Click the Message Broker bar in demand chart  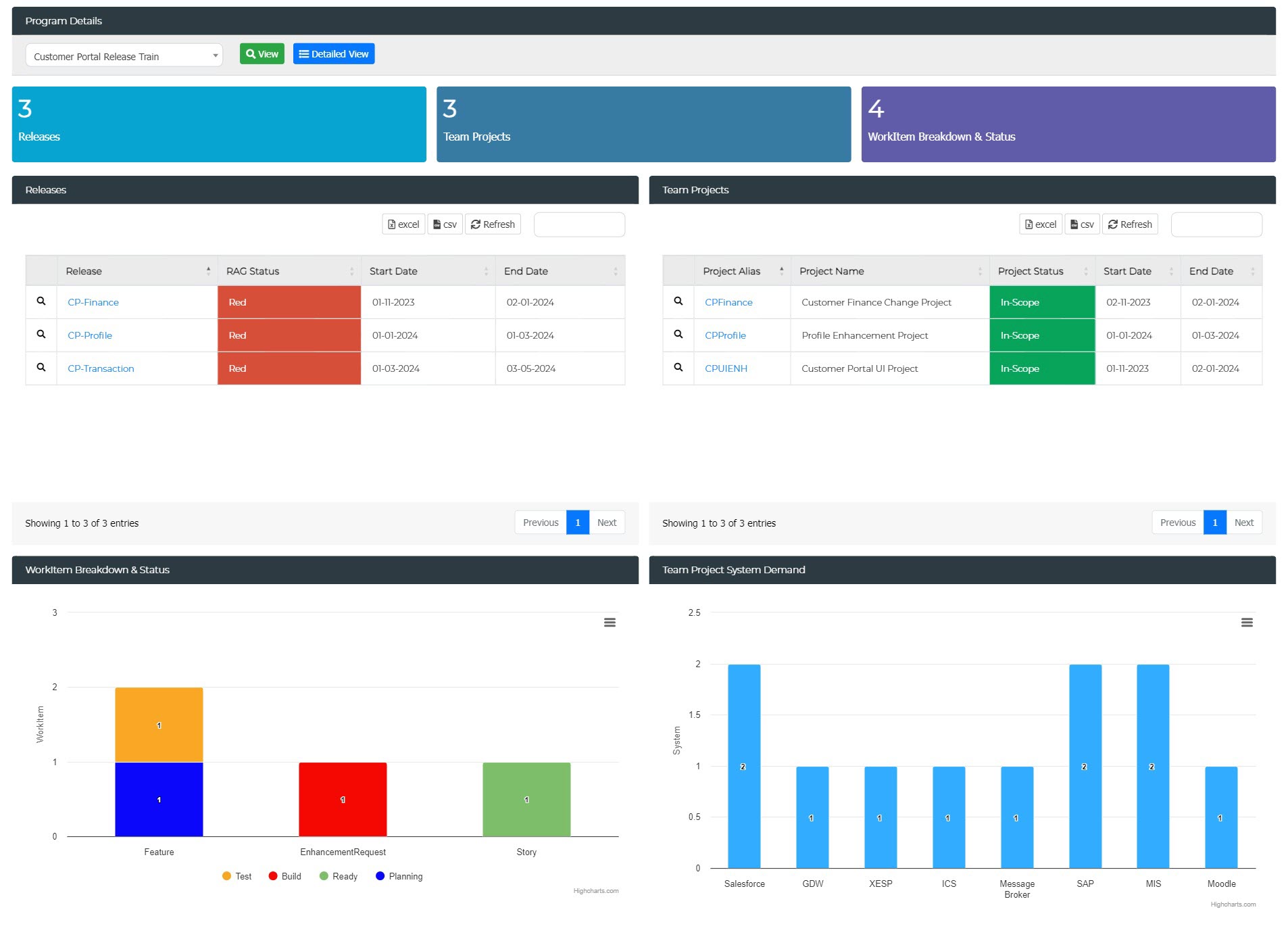[x=1017, y=817]
